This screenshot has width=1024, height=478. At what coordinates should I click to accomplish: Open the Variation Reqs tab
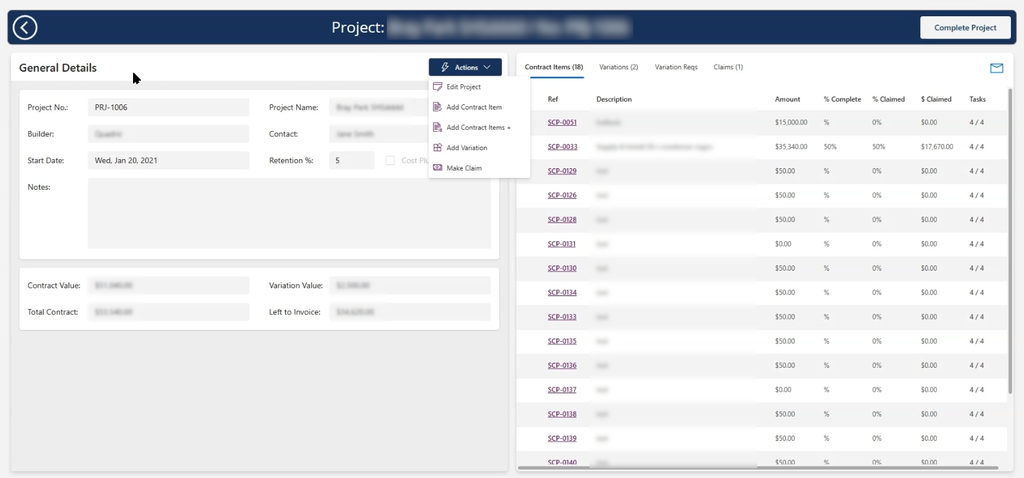click(676, 67)
